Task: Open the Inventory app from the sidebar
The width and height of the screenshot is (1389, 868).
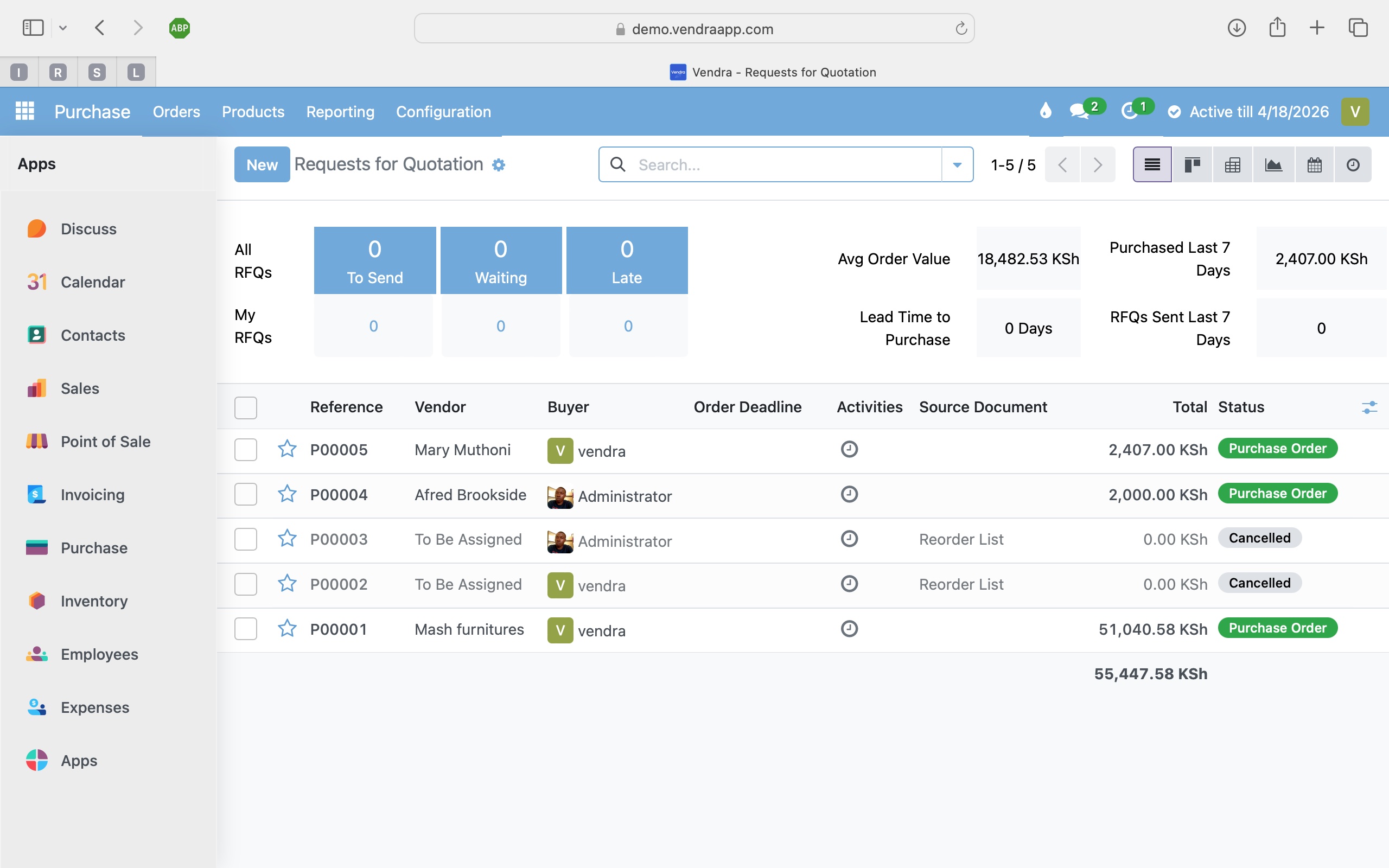Action: coord(93,601)
